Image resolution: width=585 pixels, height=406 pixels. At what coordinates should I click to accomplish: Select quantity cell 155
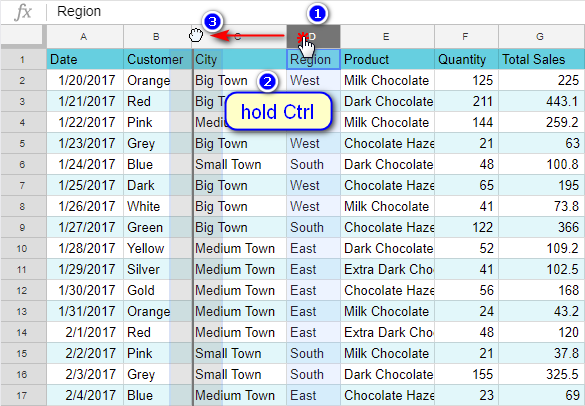(466, 374)
